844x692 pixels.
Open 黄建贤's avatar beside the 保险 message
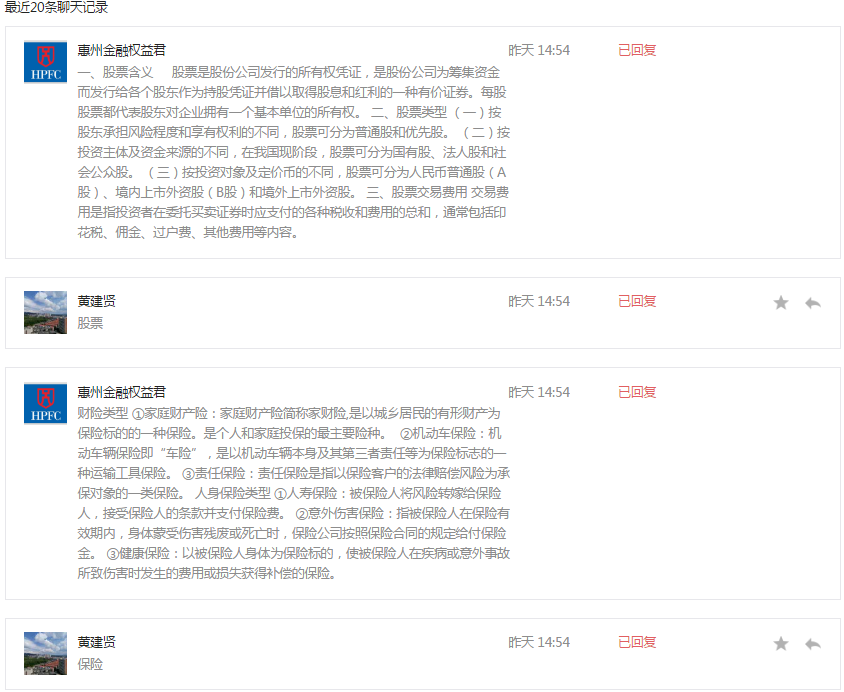pyautogui.click(x=45, y=653)
